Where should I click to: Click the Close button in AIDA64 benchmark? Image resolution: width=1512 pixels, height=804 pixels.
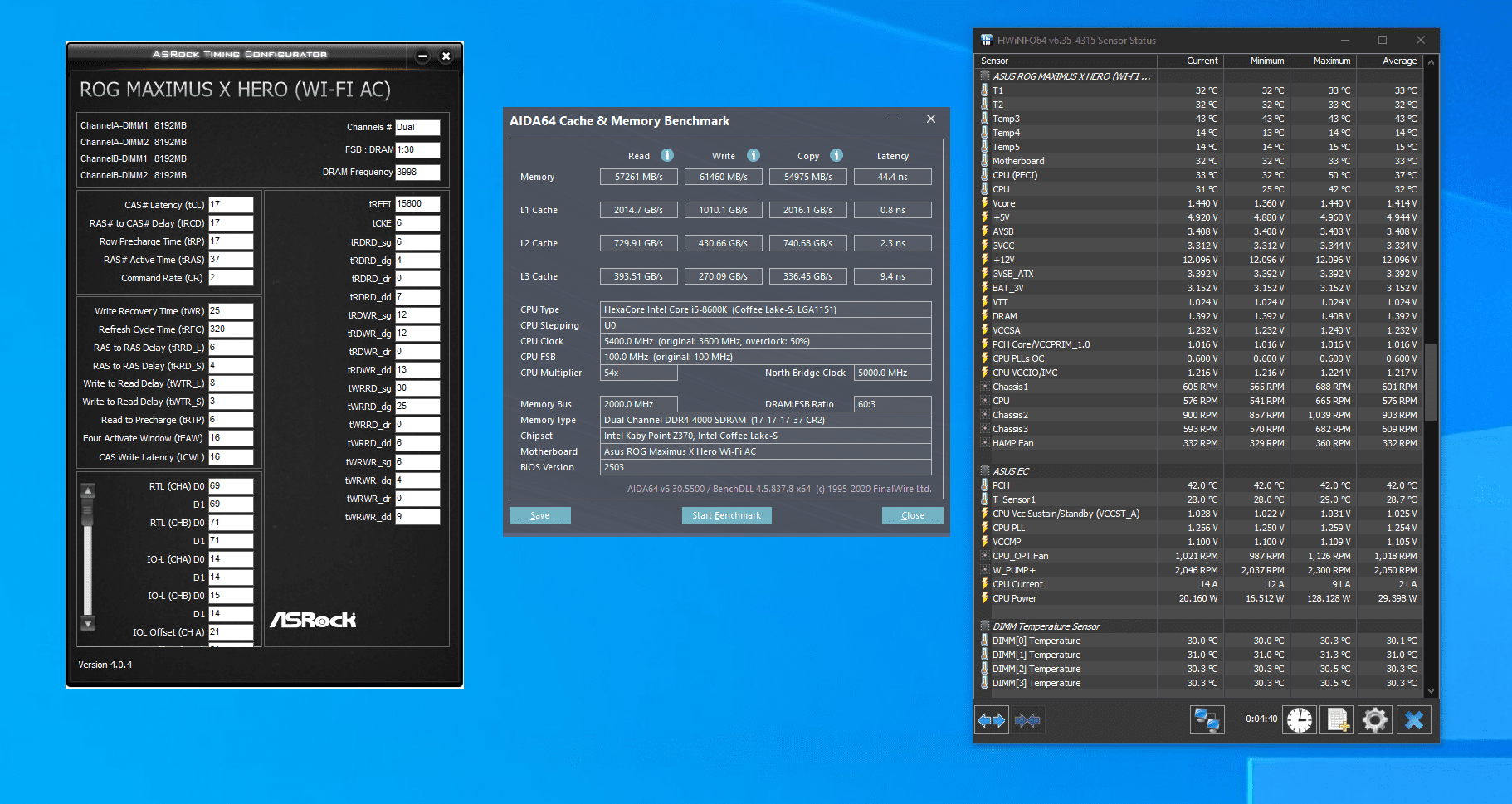click(x=912, y=515)
